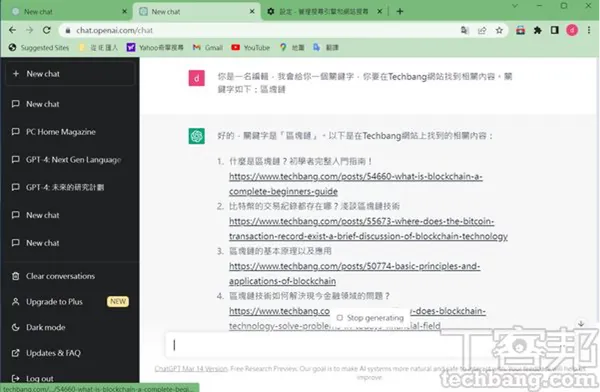Screen dimensions: 600x392
Task: Open the fourth techbang link about financial field
Action: click(357, 318)
